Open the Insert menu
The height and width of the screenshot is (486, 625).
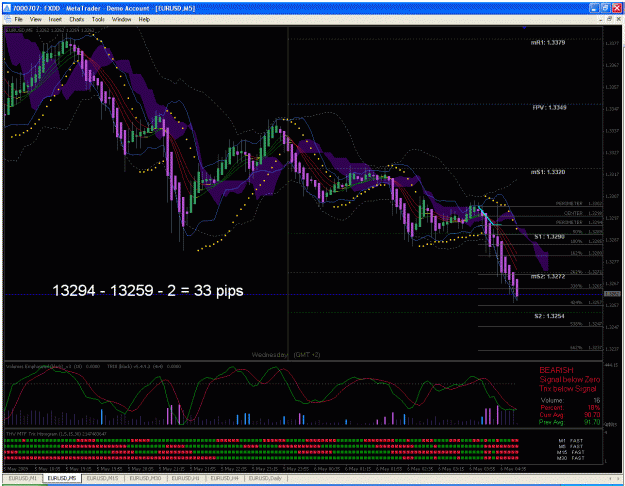point(55,19)
